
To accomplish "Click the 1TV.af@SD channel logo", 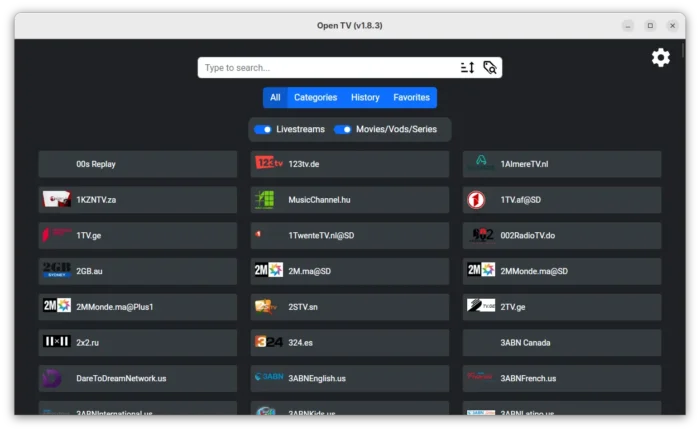I will [477, 200].
